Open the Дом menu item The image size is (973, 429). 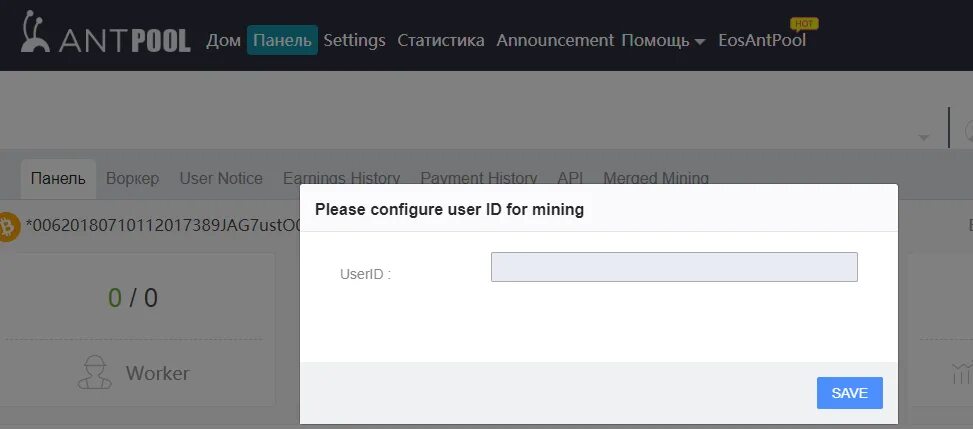(223, 40)
